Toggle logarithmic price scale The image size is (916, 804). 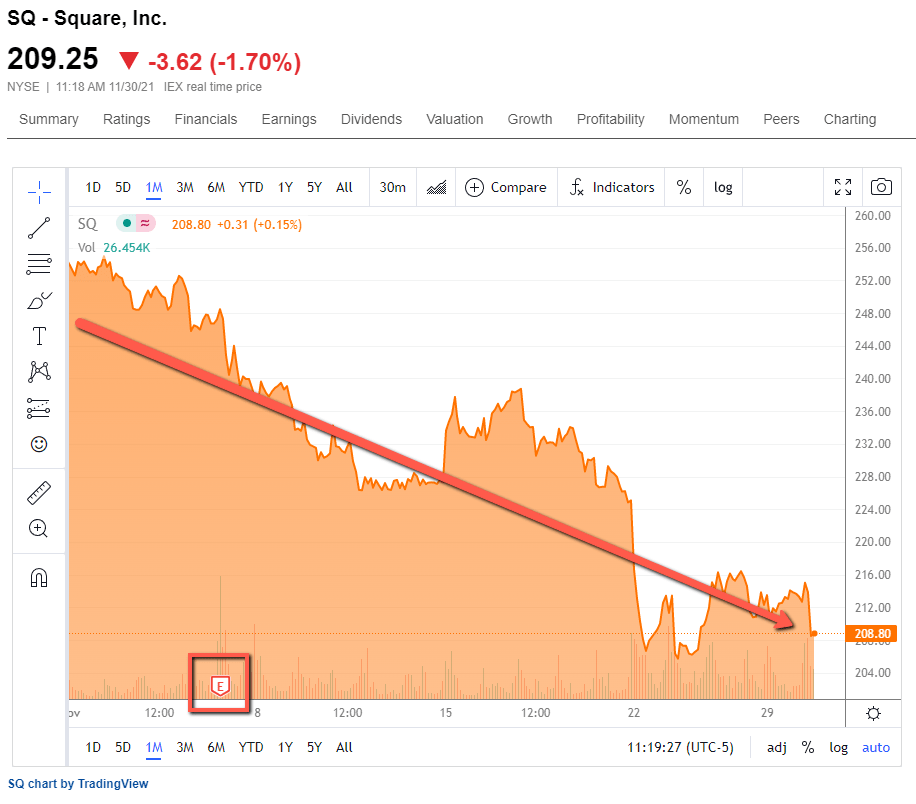coord(723,187)
